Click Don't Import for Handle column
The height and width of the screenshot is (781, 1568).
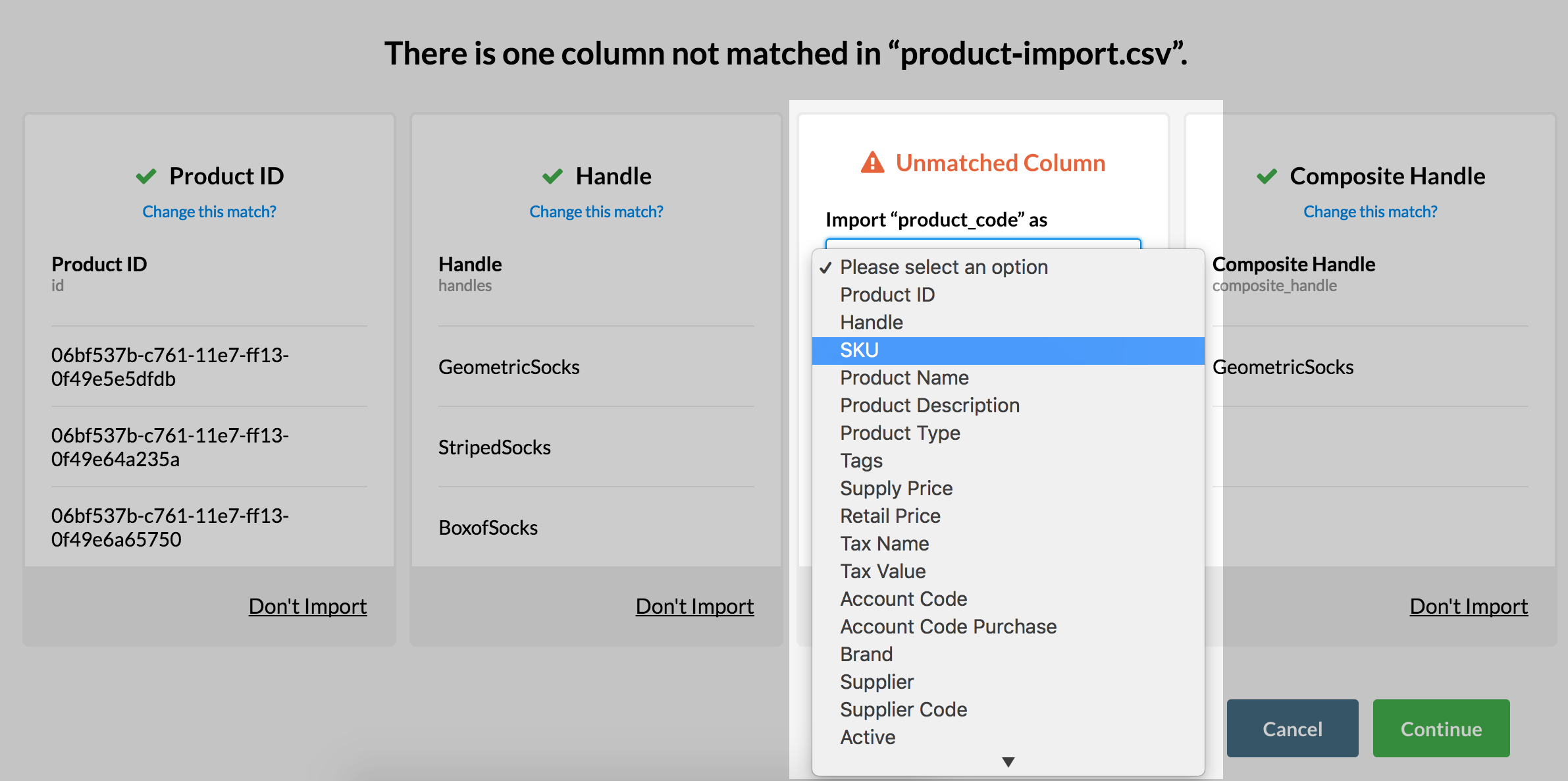point(694,606)
